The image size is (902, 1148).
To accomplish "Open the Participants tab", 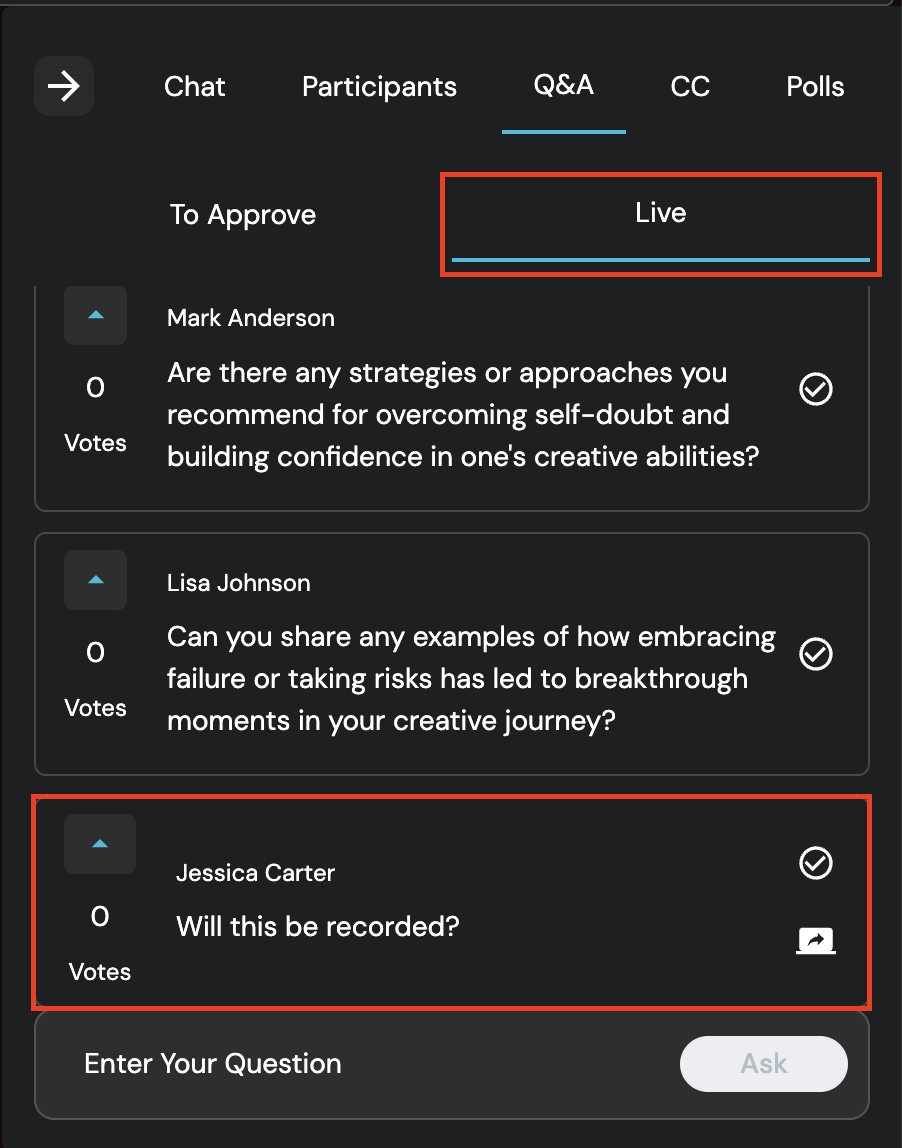I will (379, 87).
